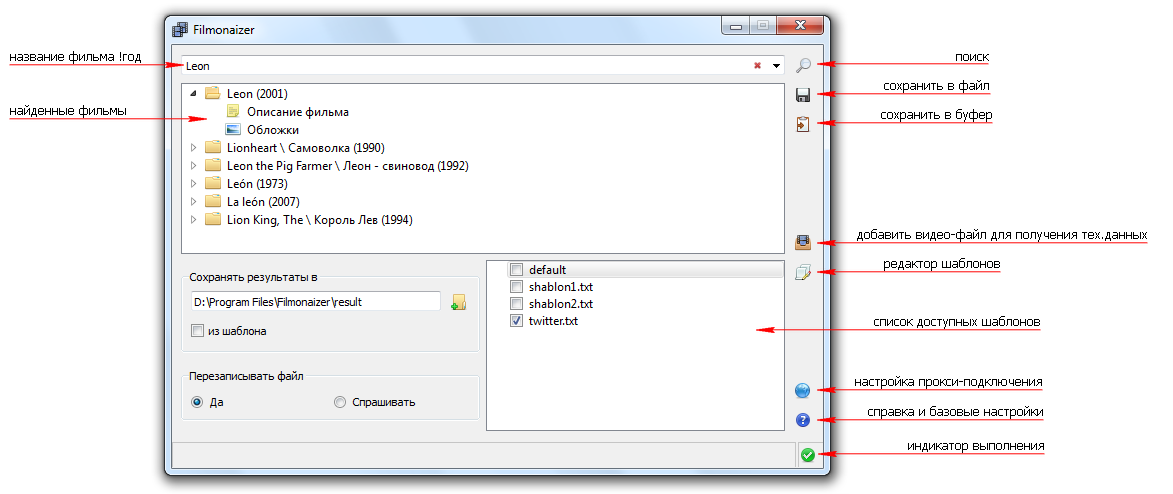Clear the search field with red X
The height and width of the screenshot is (494, 1173).
pyautogui.click(x=757, y=66)
